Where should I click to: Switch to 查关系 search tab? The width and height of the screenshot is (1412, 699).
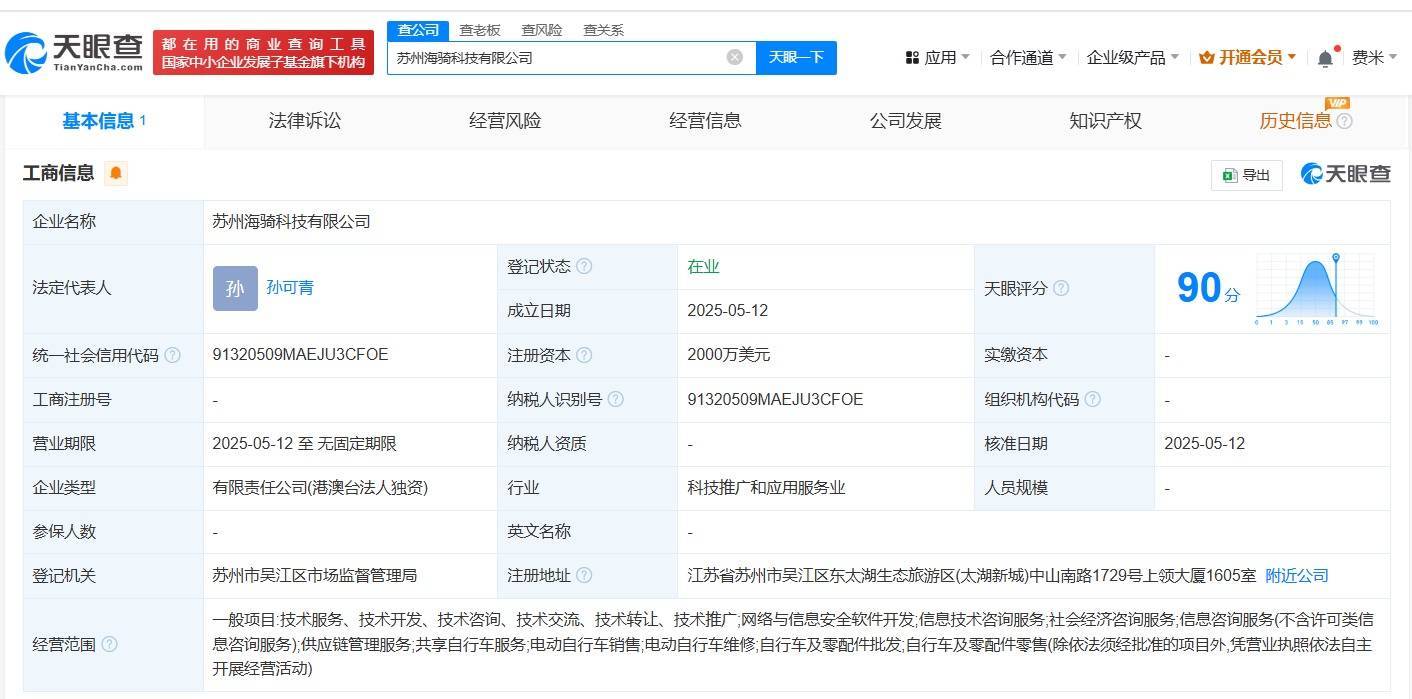click(x=603, y=30)
